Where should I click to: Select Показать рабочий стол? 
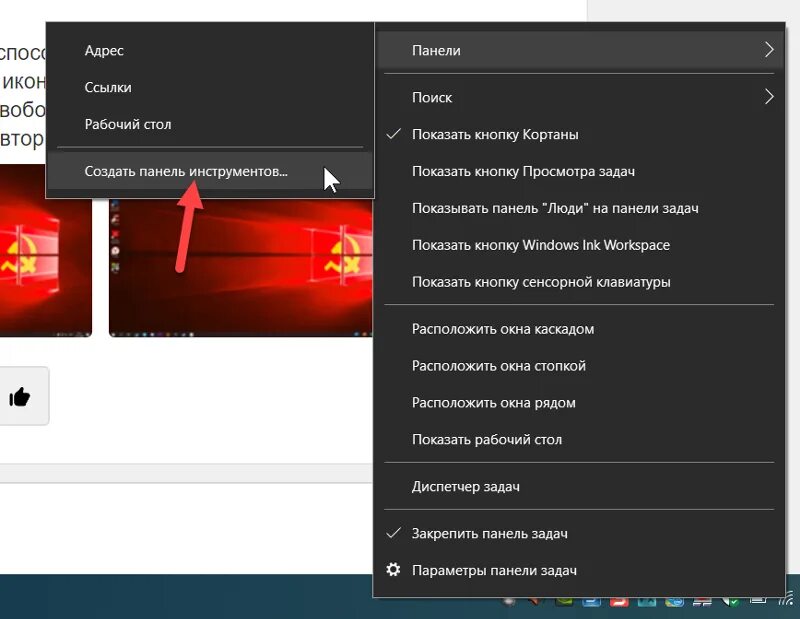click(579, 439)
